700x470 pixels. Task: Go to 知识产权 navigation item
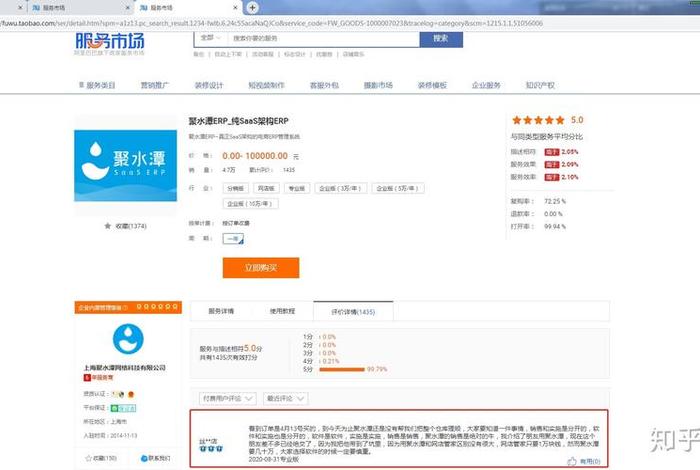tap(540, 85)
